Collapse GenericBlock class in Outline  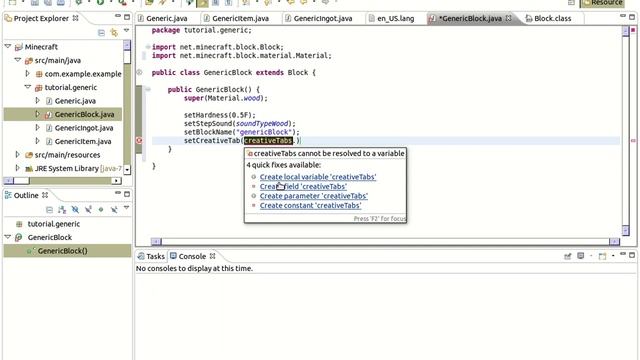[8, 237]
